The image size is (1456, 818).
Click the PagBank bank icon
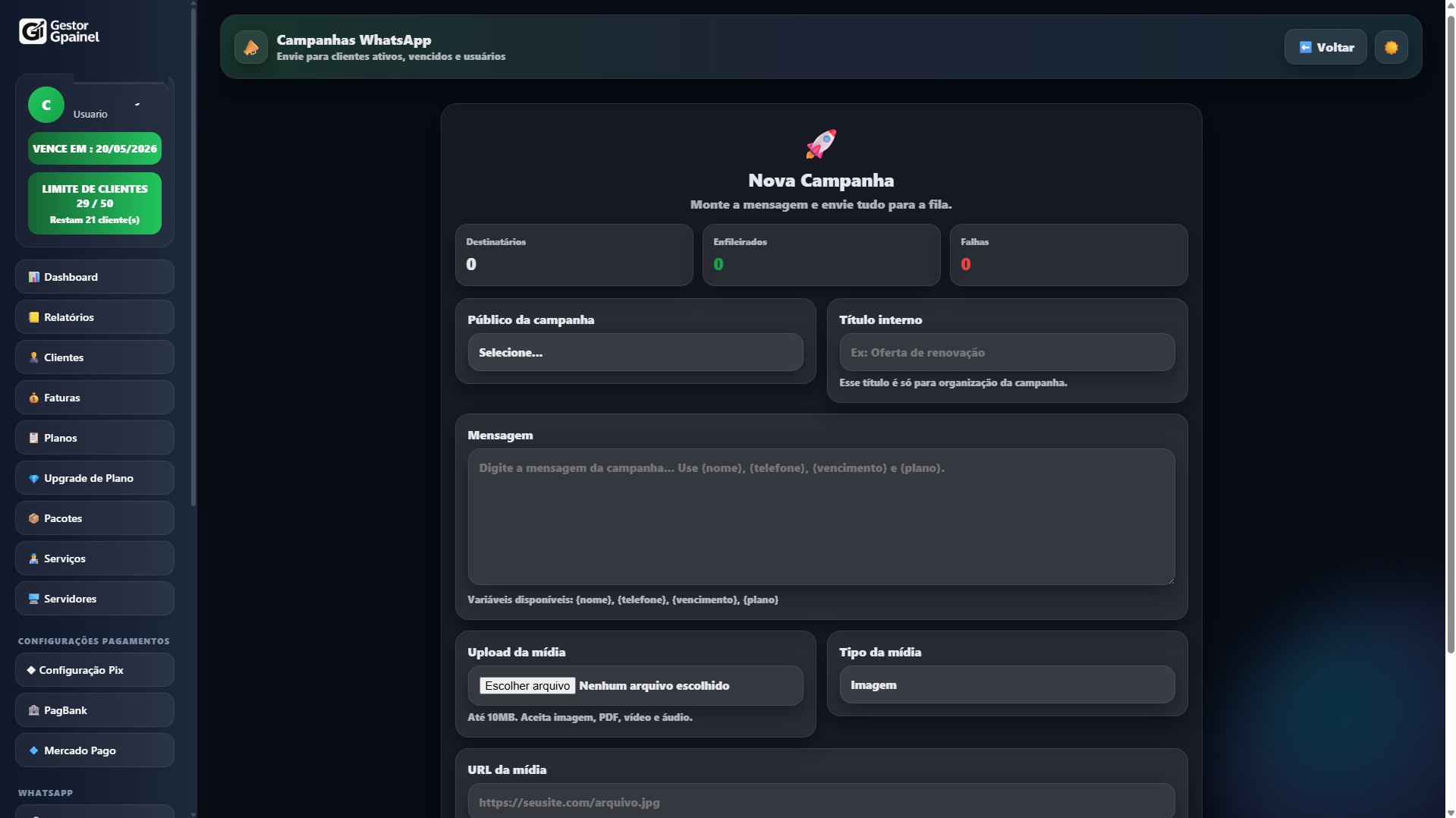tap(33, 710)
